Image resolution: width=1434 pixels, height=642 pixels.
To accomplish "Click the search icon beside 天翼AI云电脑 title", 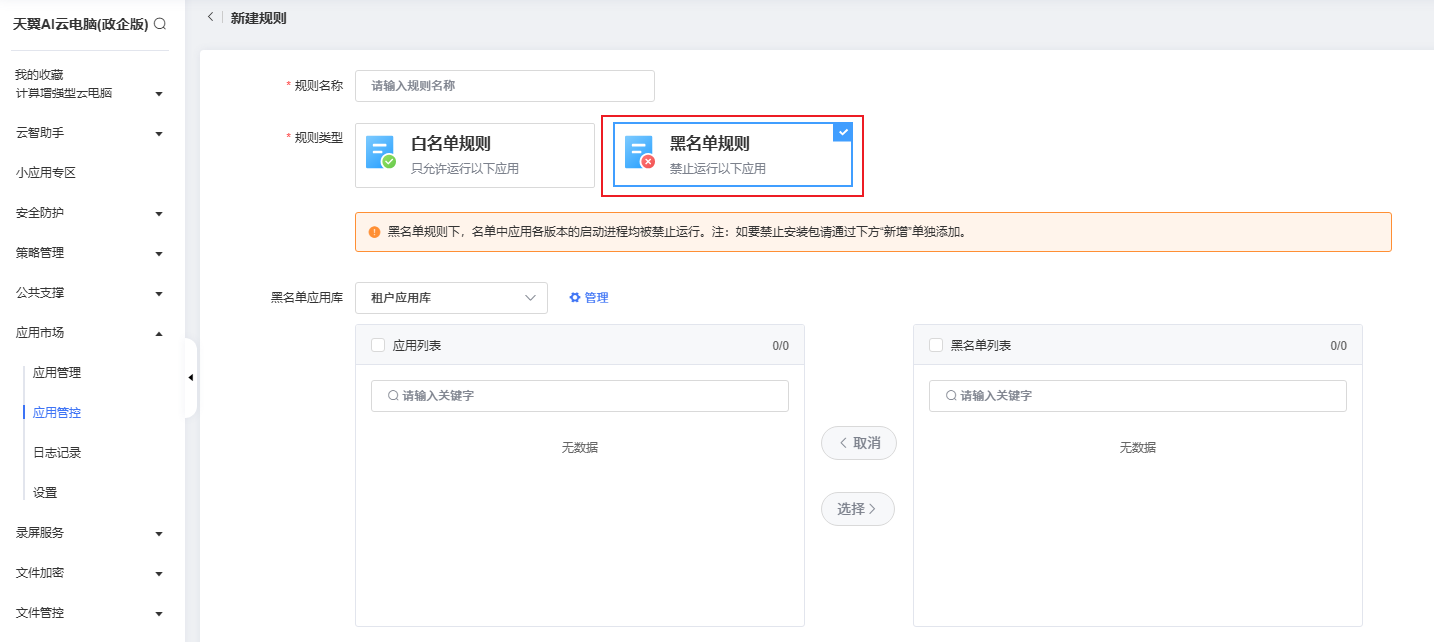I will (x=160, y=23).
